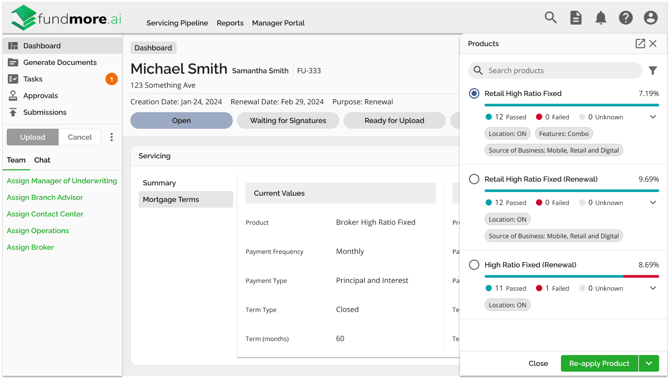Select Waiting for Signatures stage
This screenshot has width=670, height=379.
[288, 120]
